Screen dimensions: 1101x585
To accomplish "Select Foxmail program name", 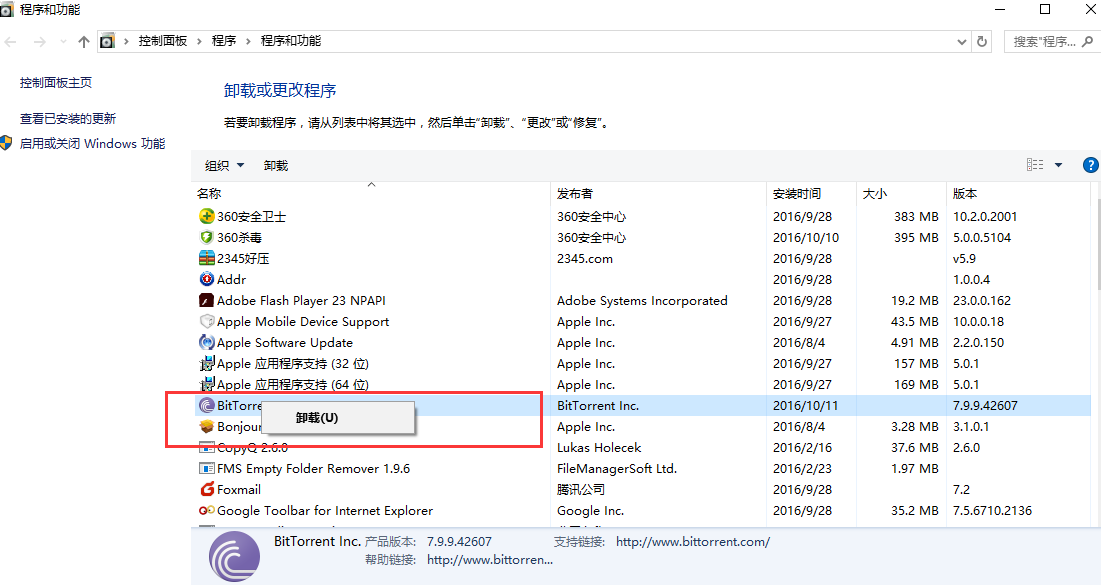I will click(x=239, y=489).
